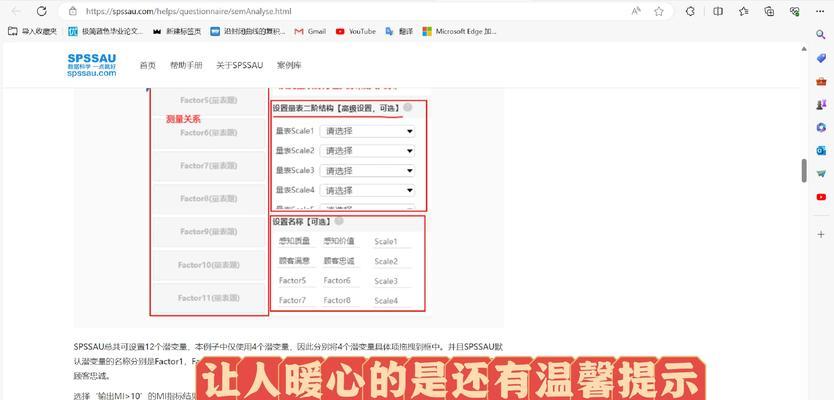Open sidebar YouTube icon

(821, 197)
